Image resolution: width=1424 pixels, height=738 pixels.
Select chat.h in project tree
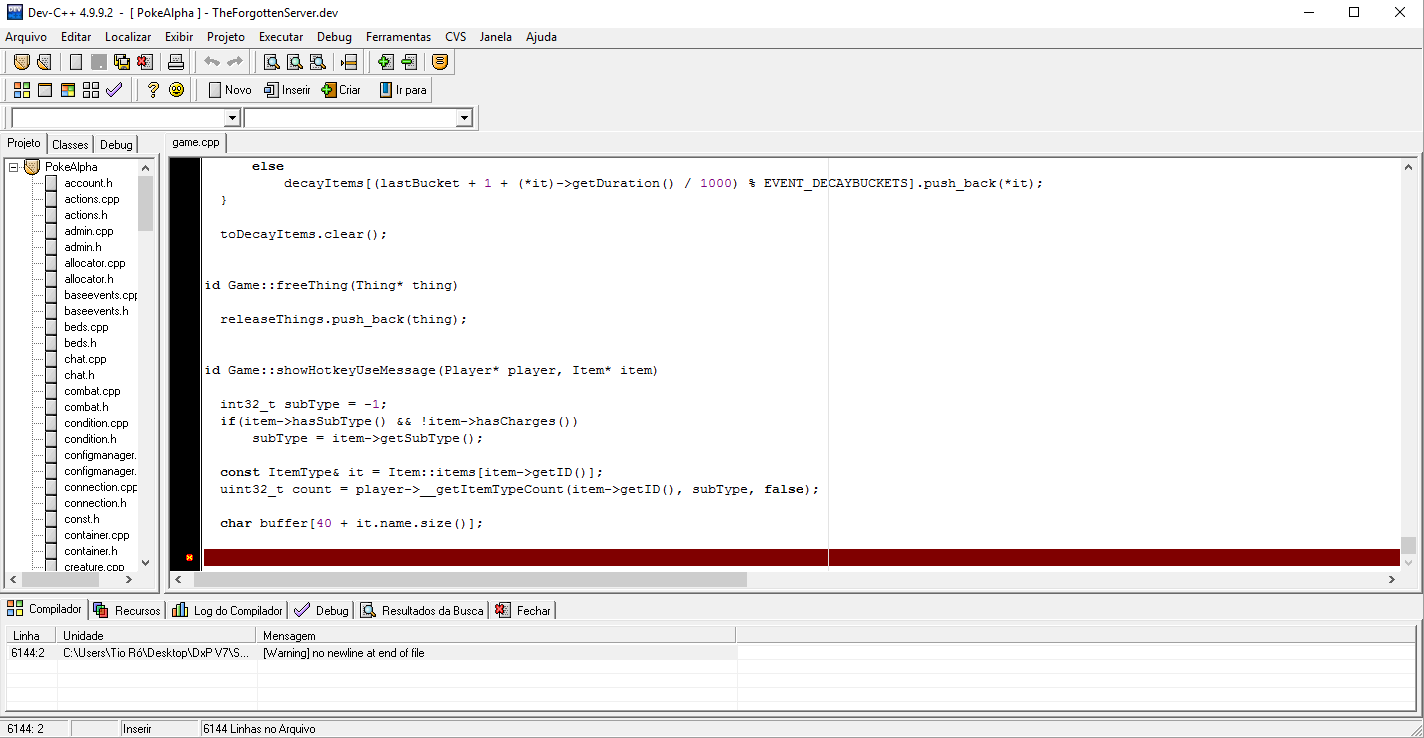point(79,375)
